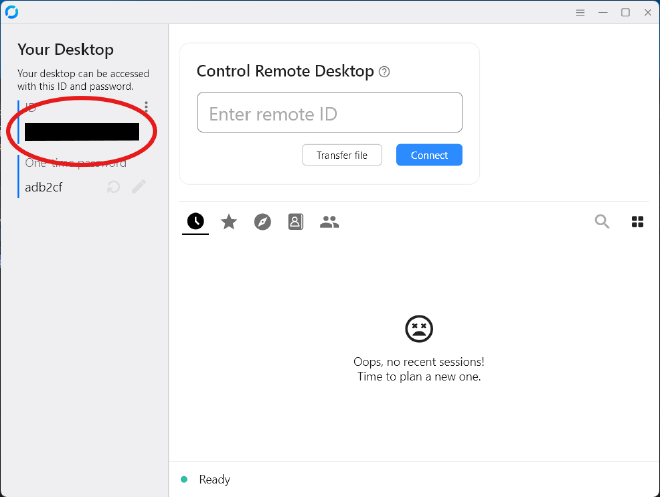
Task: Click the RustDesk logo in the title bar
Action: click(x=12, y=12)
